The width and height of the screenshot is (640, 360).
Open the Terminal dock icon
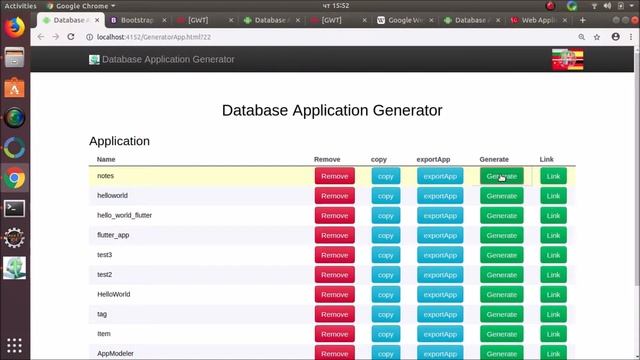pyautogui.click(x=15, y=209)
